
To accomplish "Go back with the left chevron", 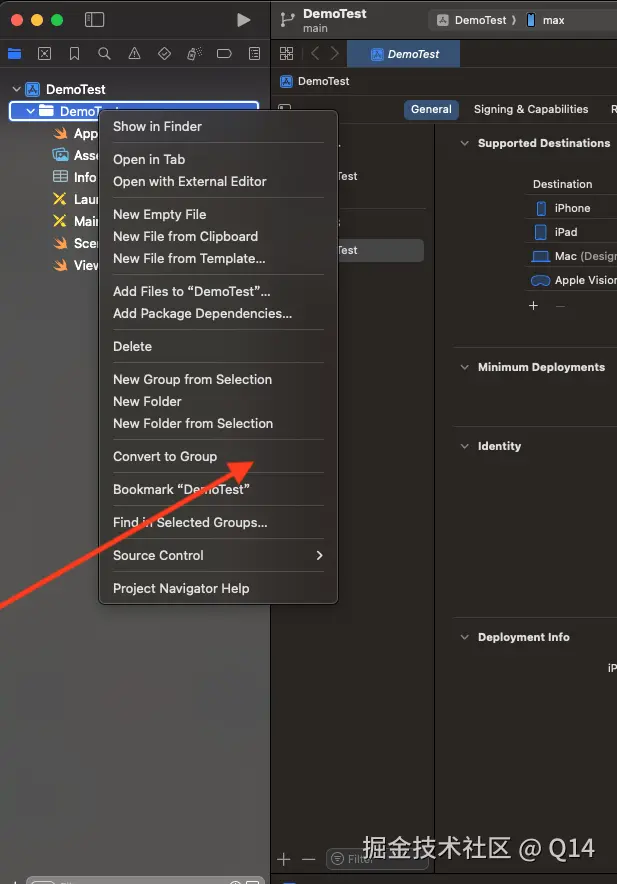I will click(x=315, y=54).
